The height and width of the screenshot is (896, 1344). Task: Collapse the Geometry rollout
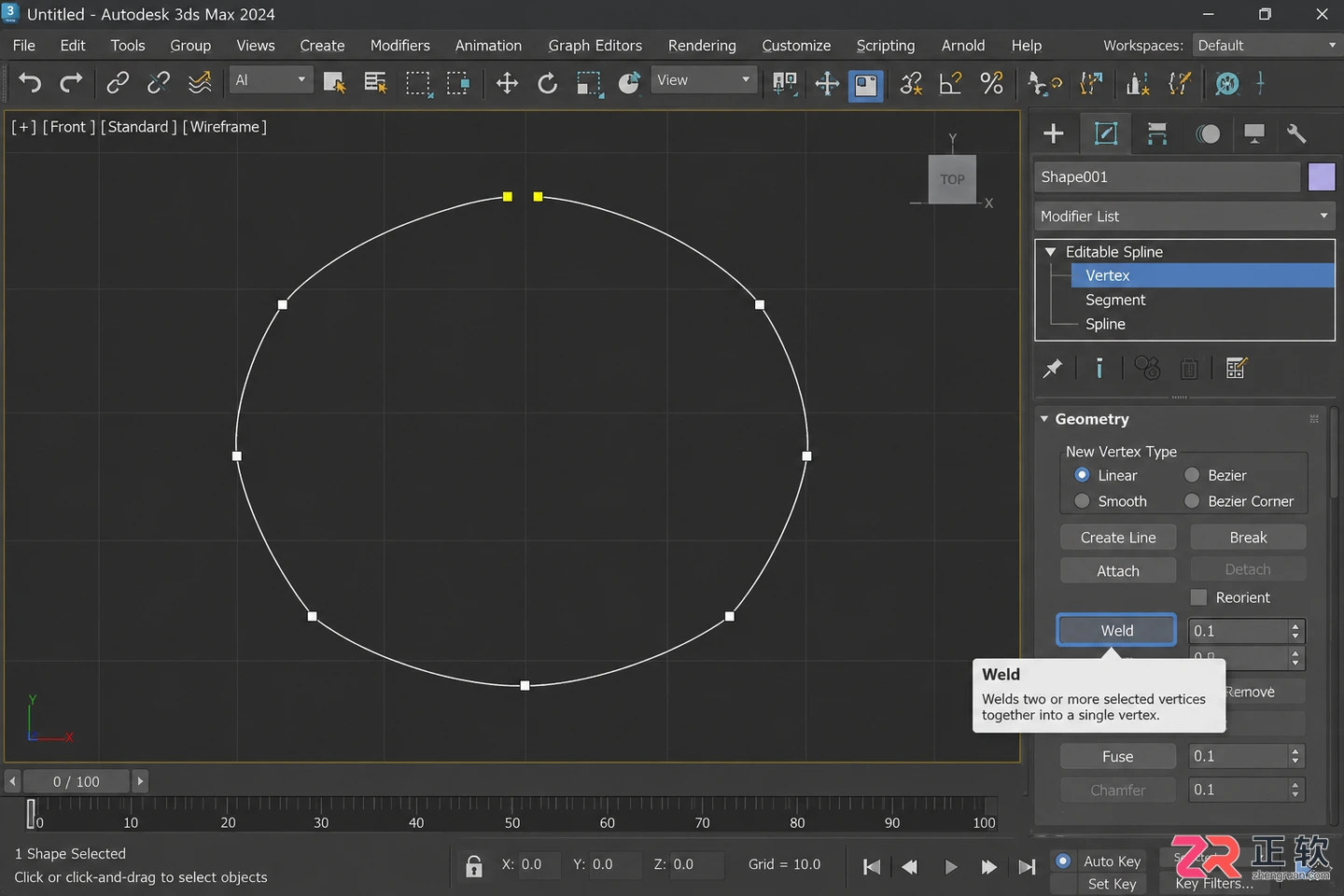coord(1044,419)
